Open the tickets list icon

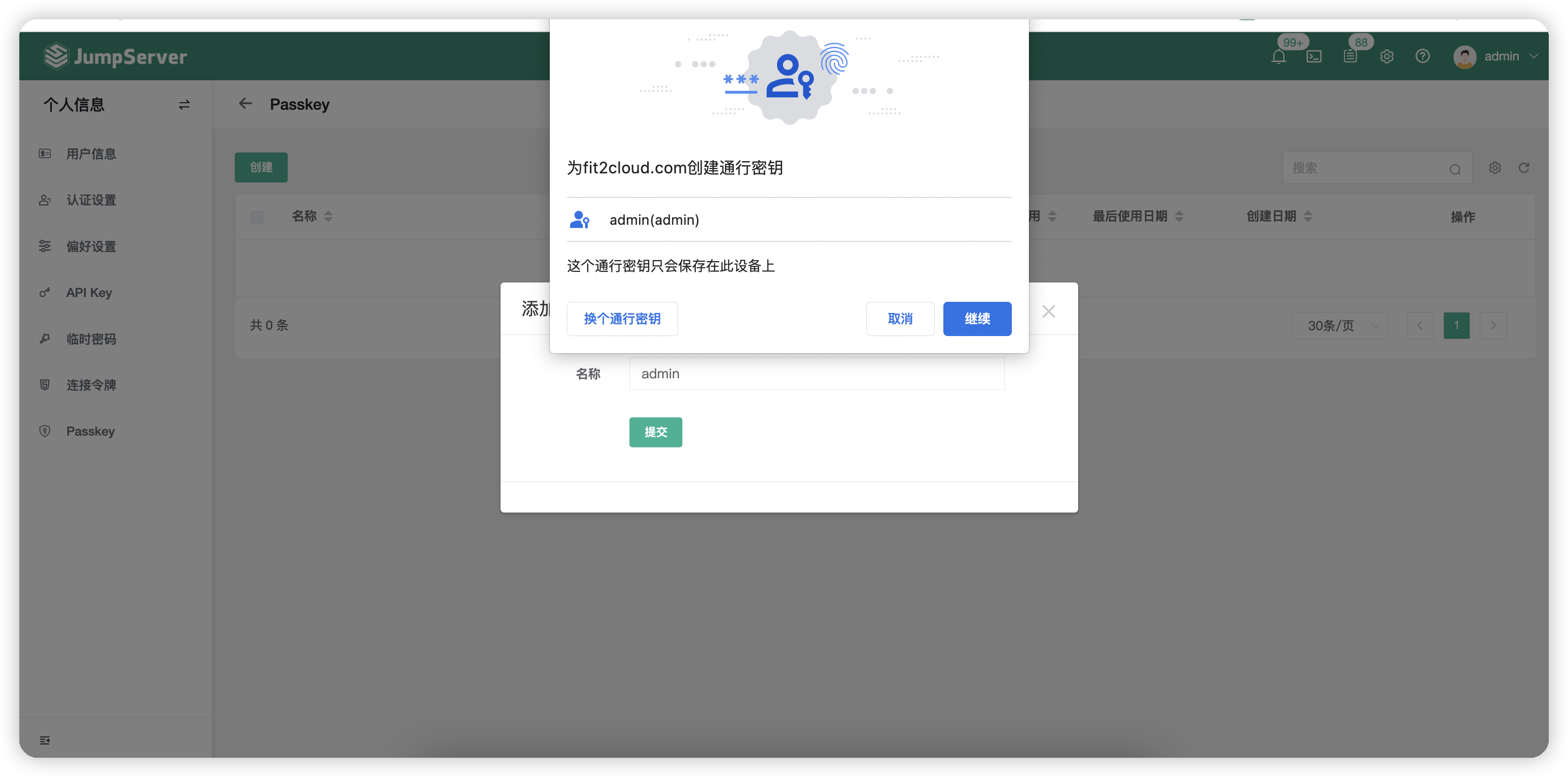point(1350,57)
